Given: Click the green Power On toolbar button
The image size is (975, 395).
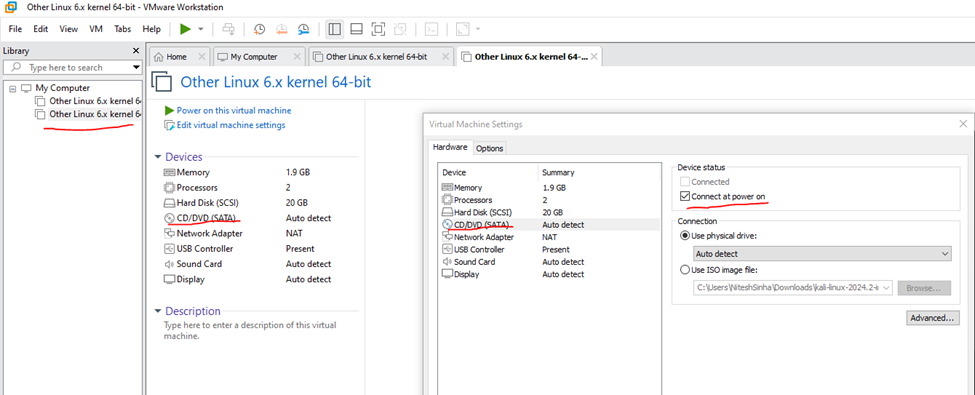Looking at the screenshot, I should tap(185, 29).
